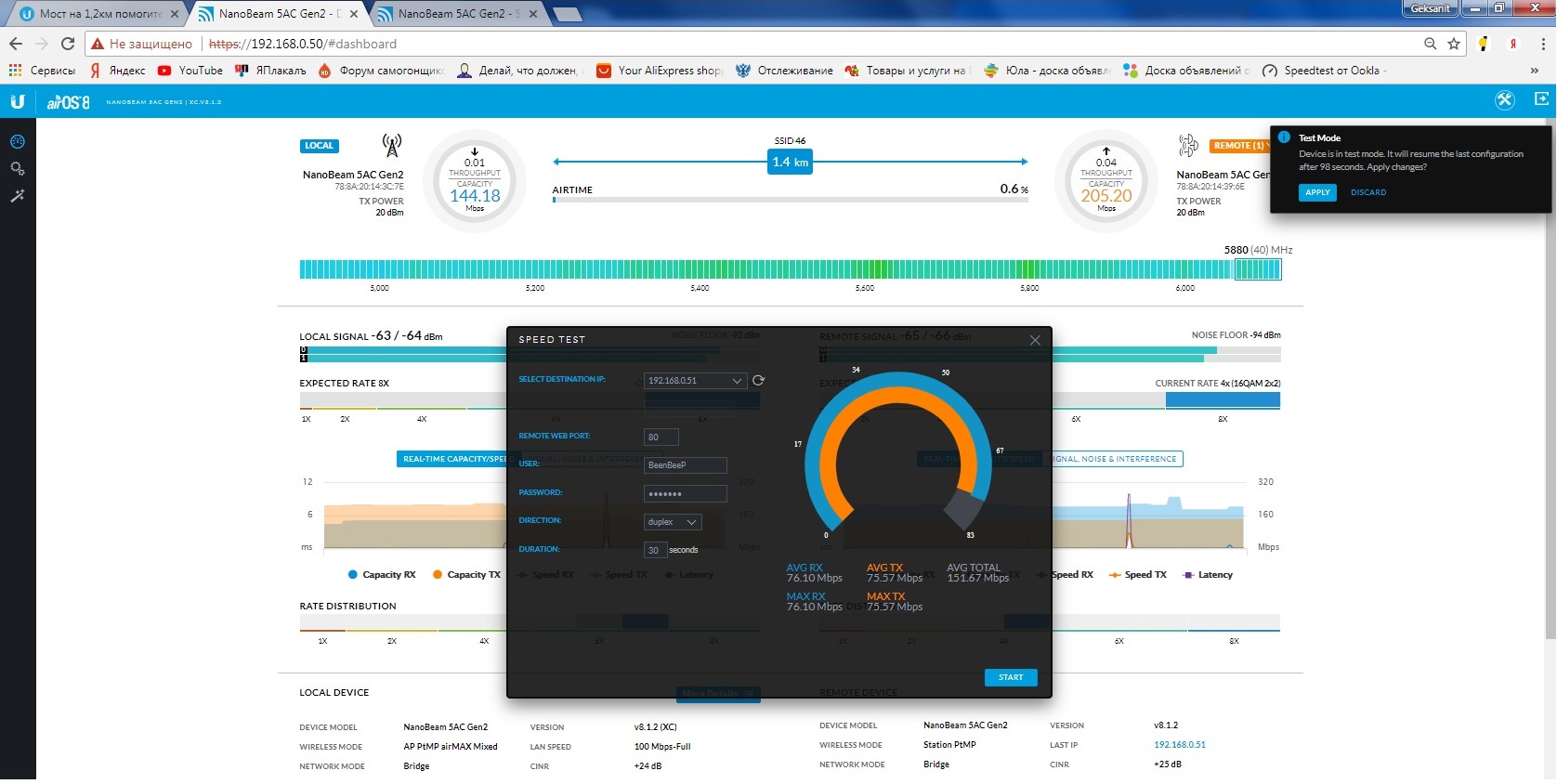
Task: Click the Ubiquiti U logo
Action: pos(18,101)
